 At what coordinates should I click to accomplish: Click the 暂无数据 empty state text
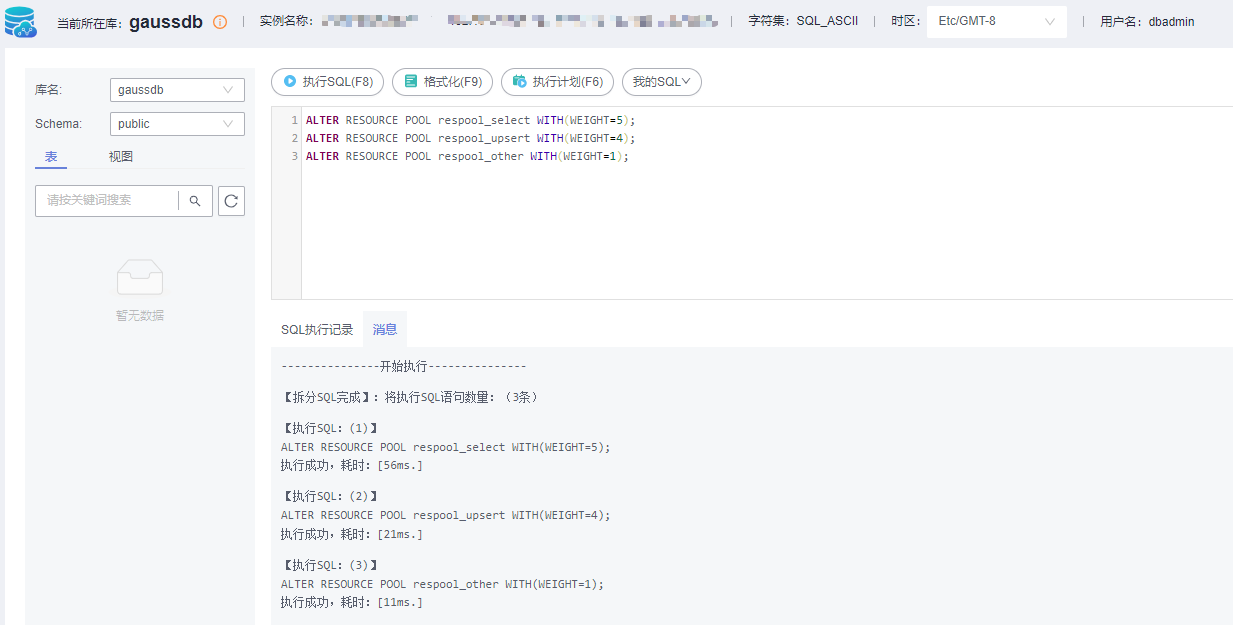140,315
